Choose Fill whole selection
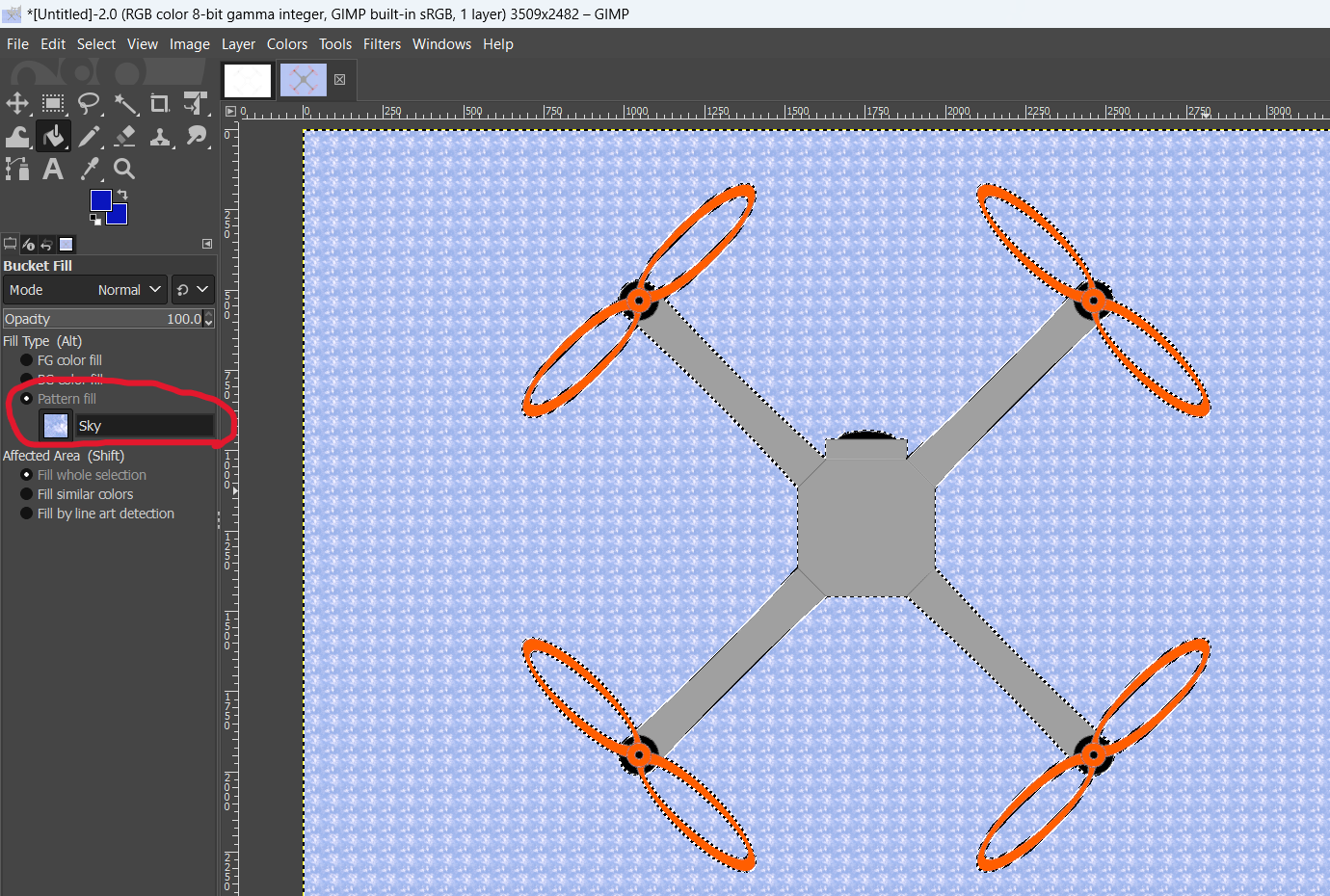Image resolution: width=1330 pixels, height=896 pixels. [83, 475]
